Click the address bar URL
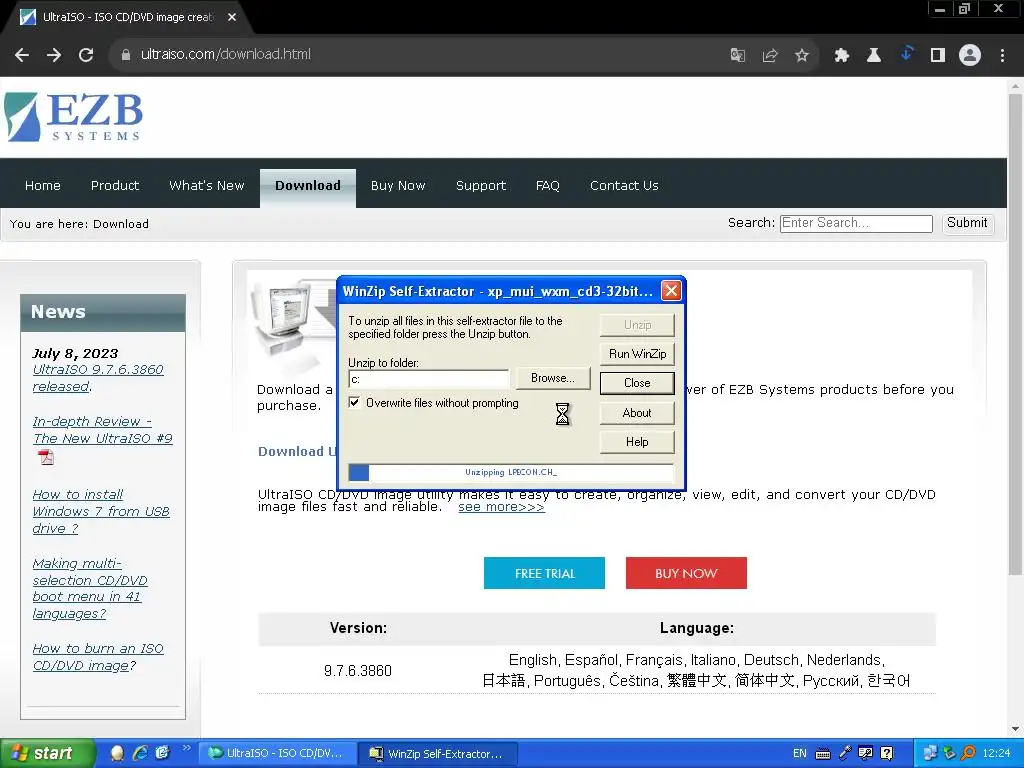The height and width of the screenshot is (768, 1024). [226, 55]
